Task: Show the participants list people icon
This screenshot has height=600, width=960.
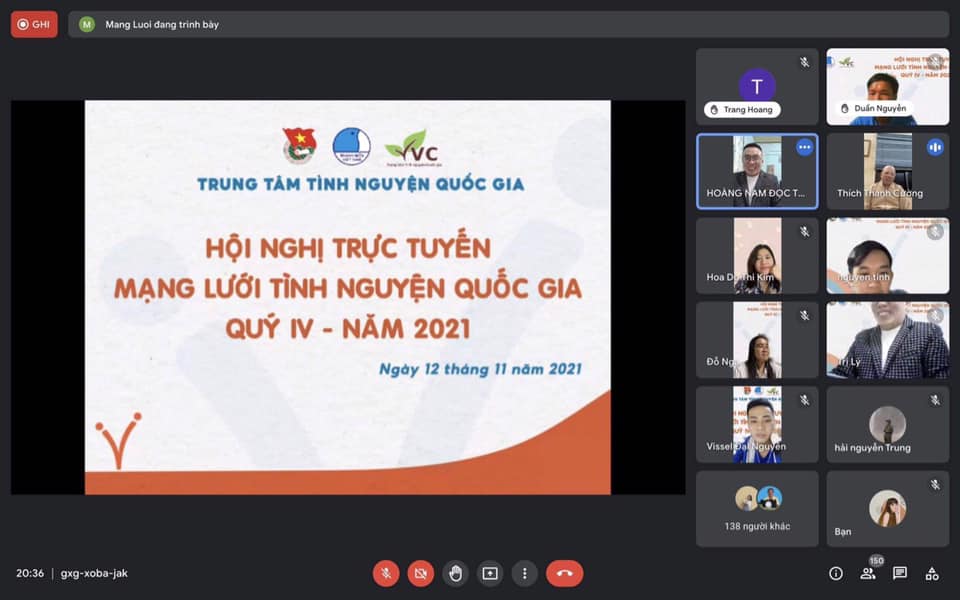Action: tap(868, 573)
